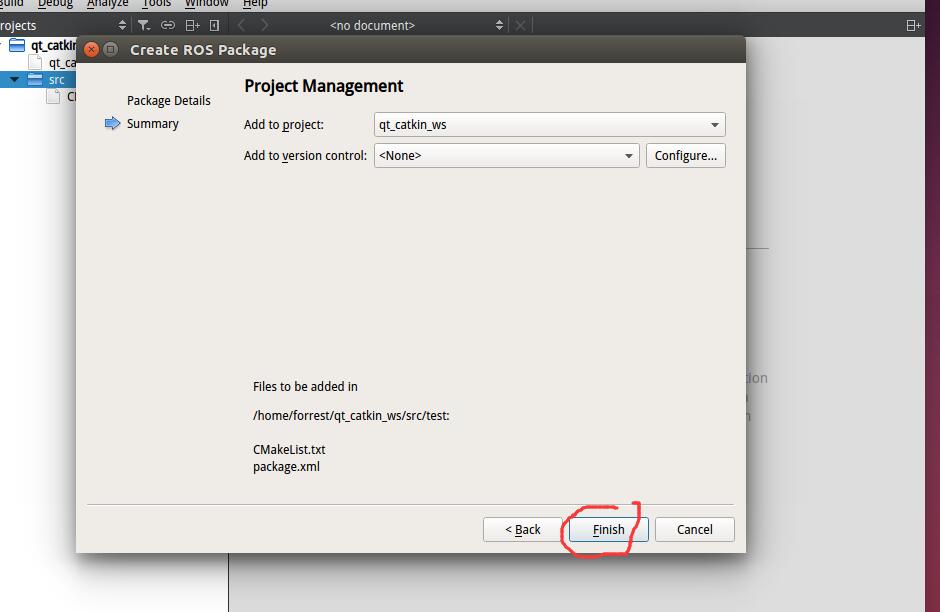The height and width of the screenshot is (612, 940).
Task: Collapse the src folder in project tree
Action: (14, 79)
